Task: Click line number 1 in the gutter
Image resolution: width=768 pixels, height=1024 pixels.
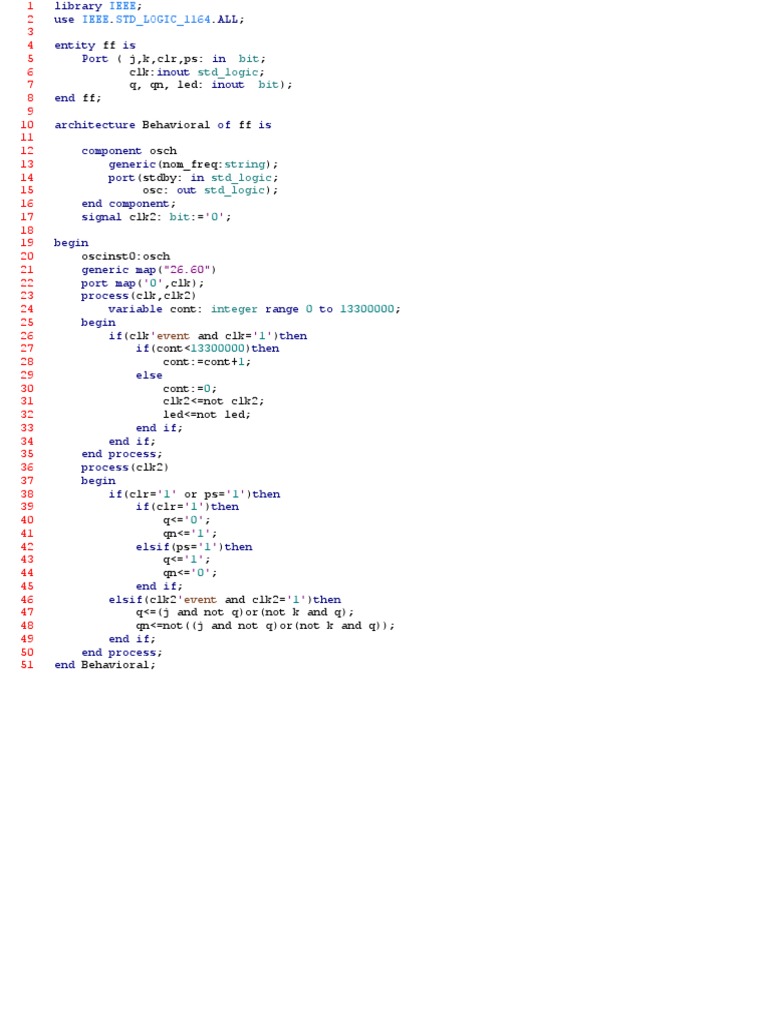Action: (29, 6)
